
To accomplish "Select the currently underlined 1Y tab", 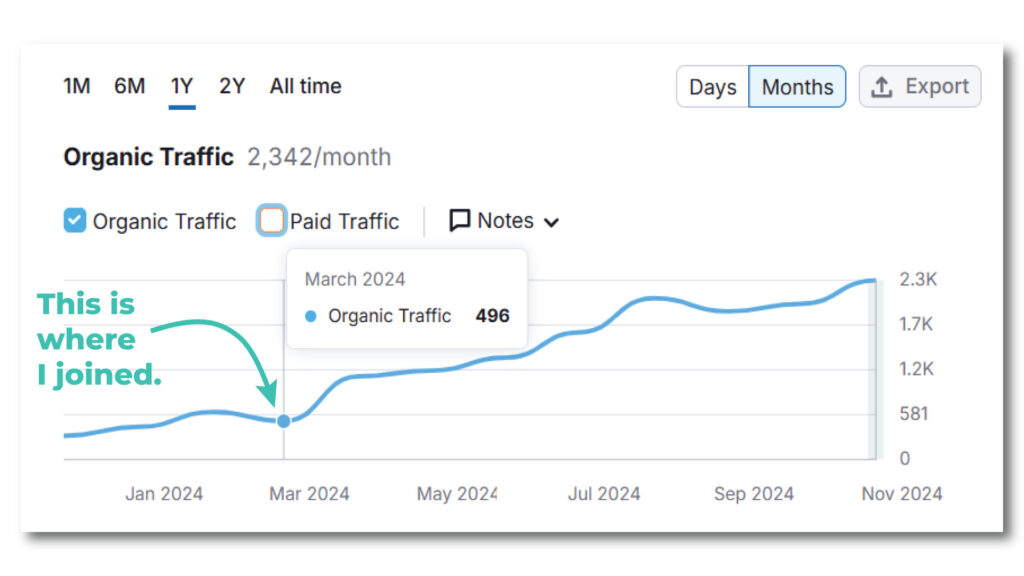I will (x=181, y=86).
